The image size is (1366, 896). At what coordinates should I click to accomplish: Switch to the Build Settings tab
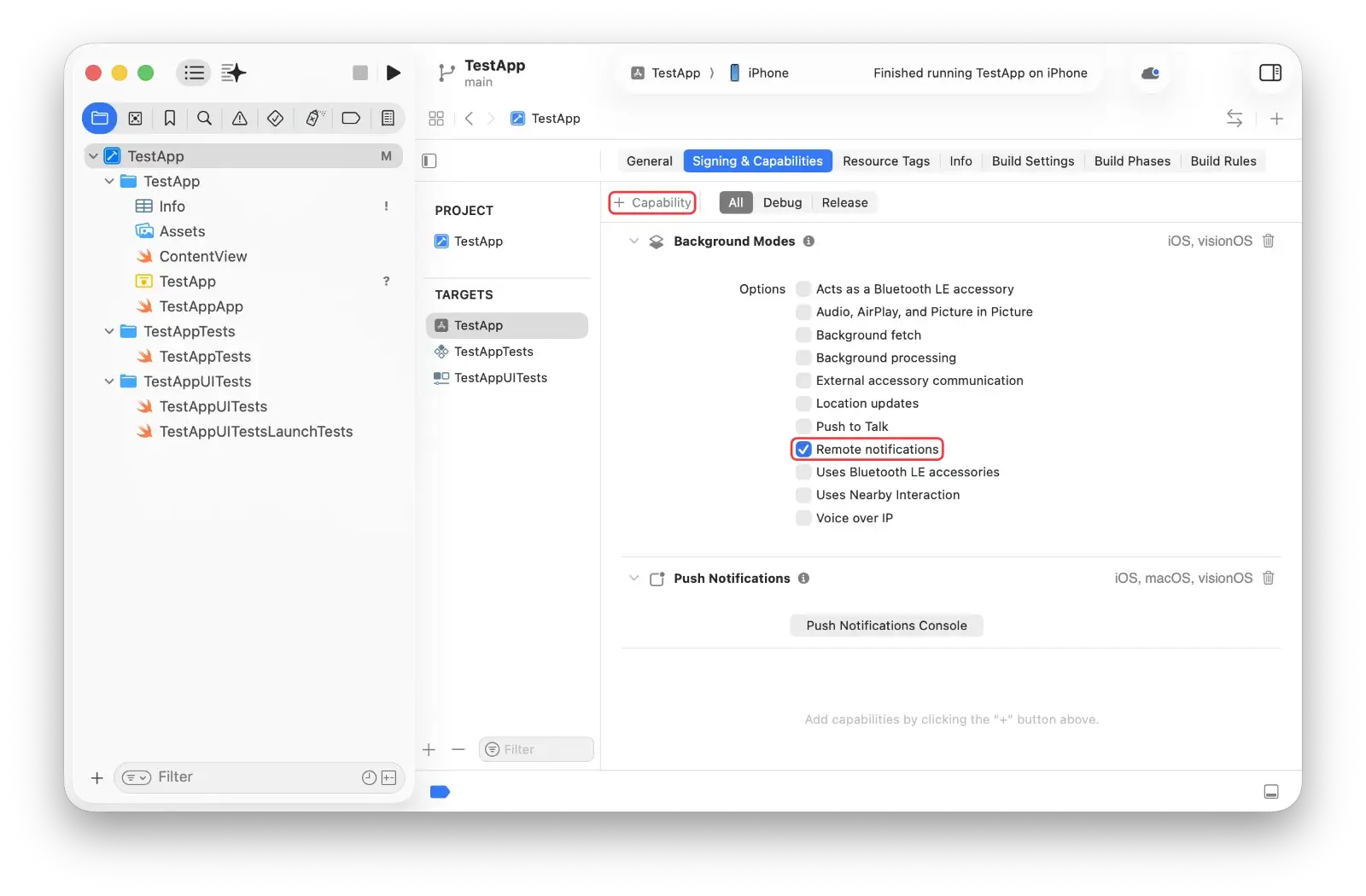click(1032, 161)
